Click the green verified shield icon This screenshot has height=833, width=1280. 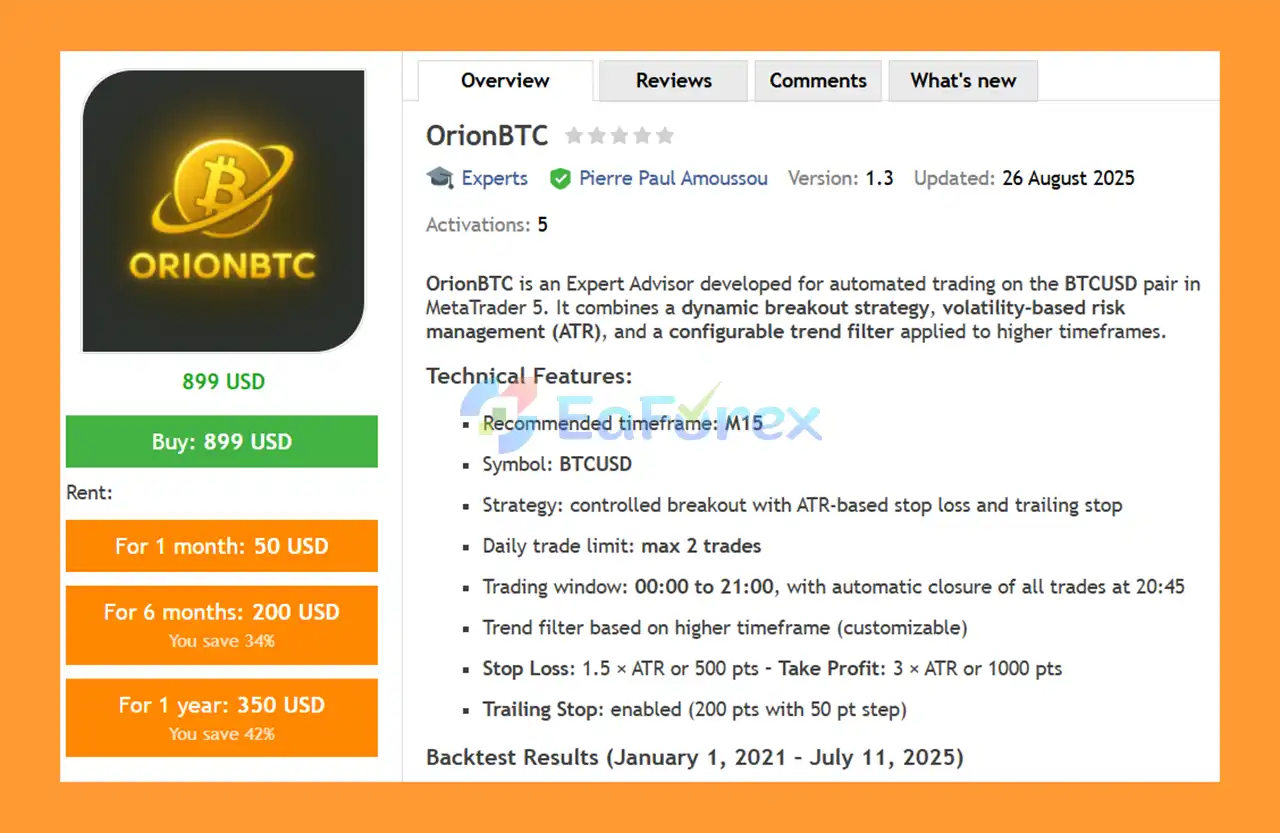pyautogui.click(x=560, y=179)
